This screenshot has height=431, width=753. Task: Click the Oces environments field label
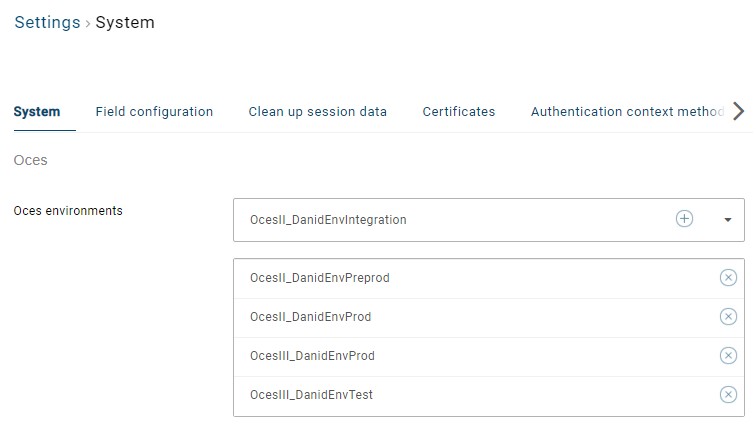pyautogui.click(x=68, y=211)
